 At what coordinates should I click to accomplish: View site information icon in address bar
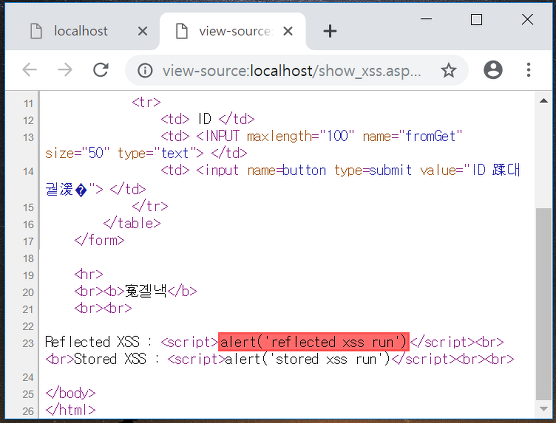click(145, 70)
